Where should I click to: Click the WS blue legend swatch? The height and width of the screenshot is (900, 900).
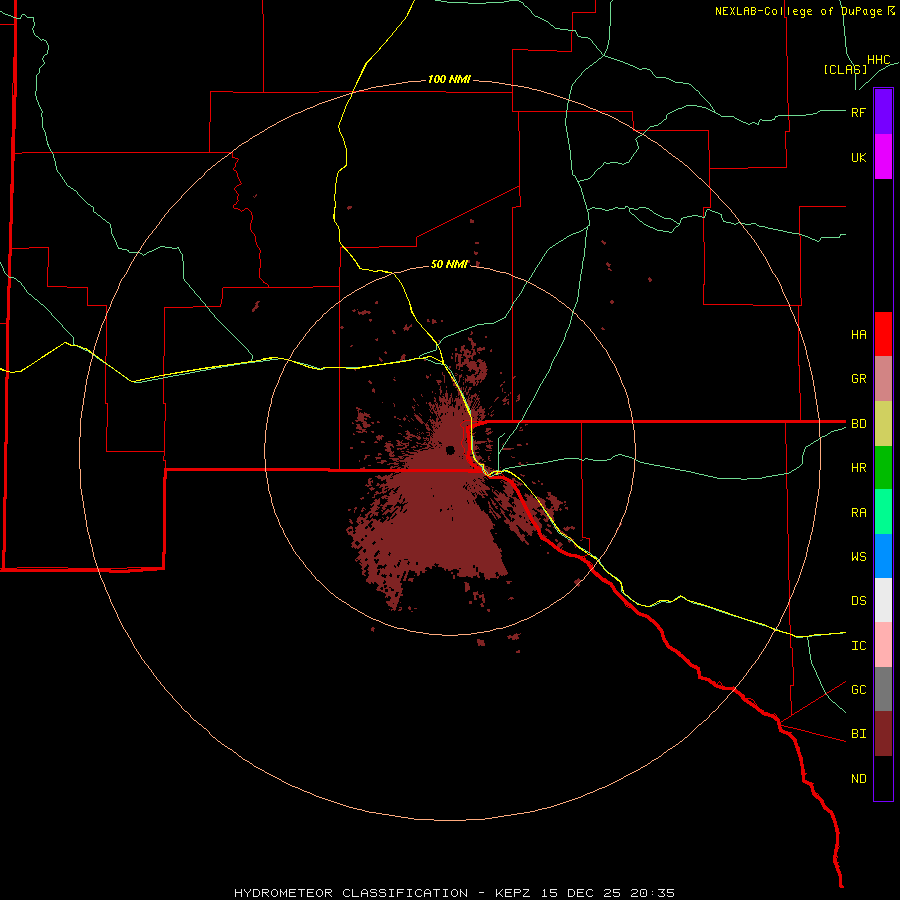tap(883, 556)
